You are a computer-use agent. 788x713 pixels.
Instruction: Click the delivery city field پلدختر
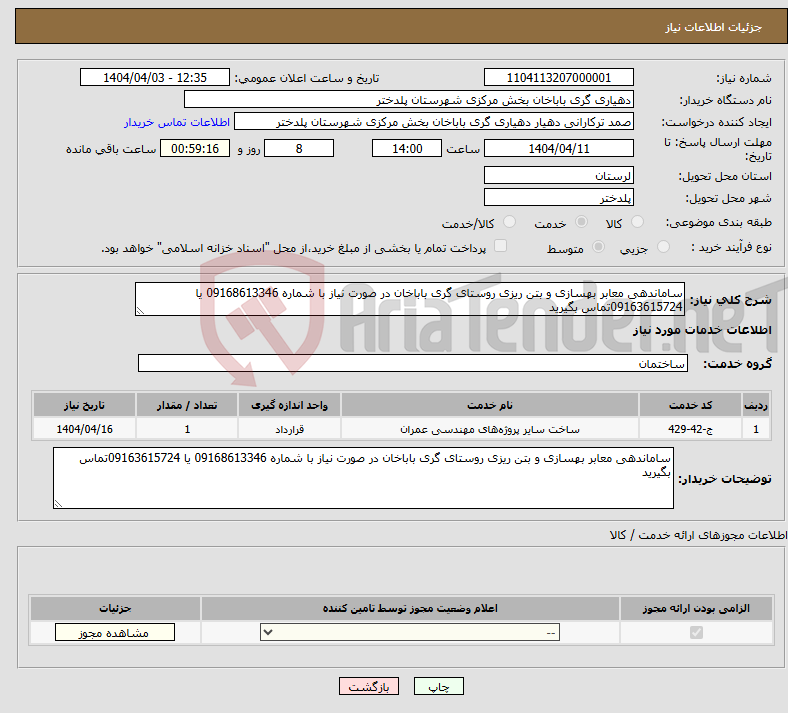point(558,197)
